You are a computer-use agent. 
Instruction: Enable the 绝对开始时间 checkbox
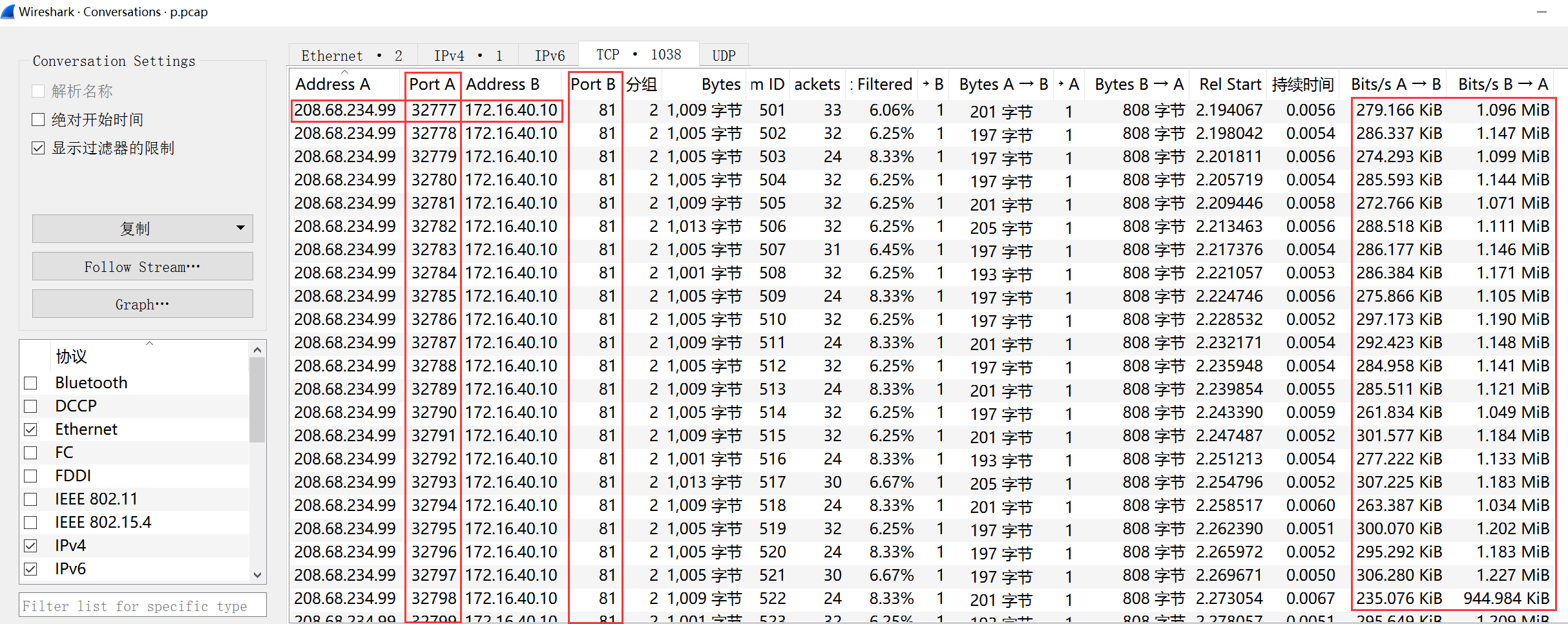(39, 120)
